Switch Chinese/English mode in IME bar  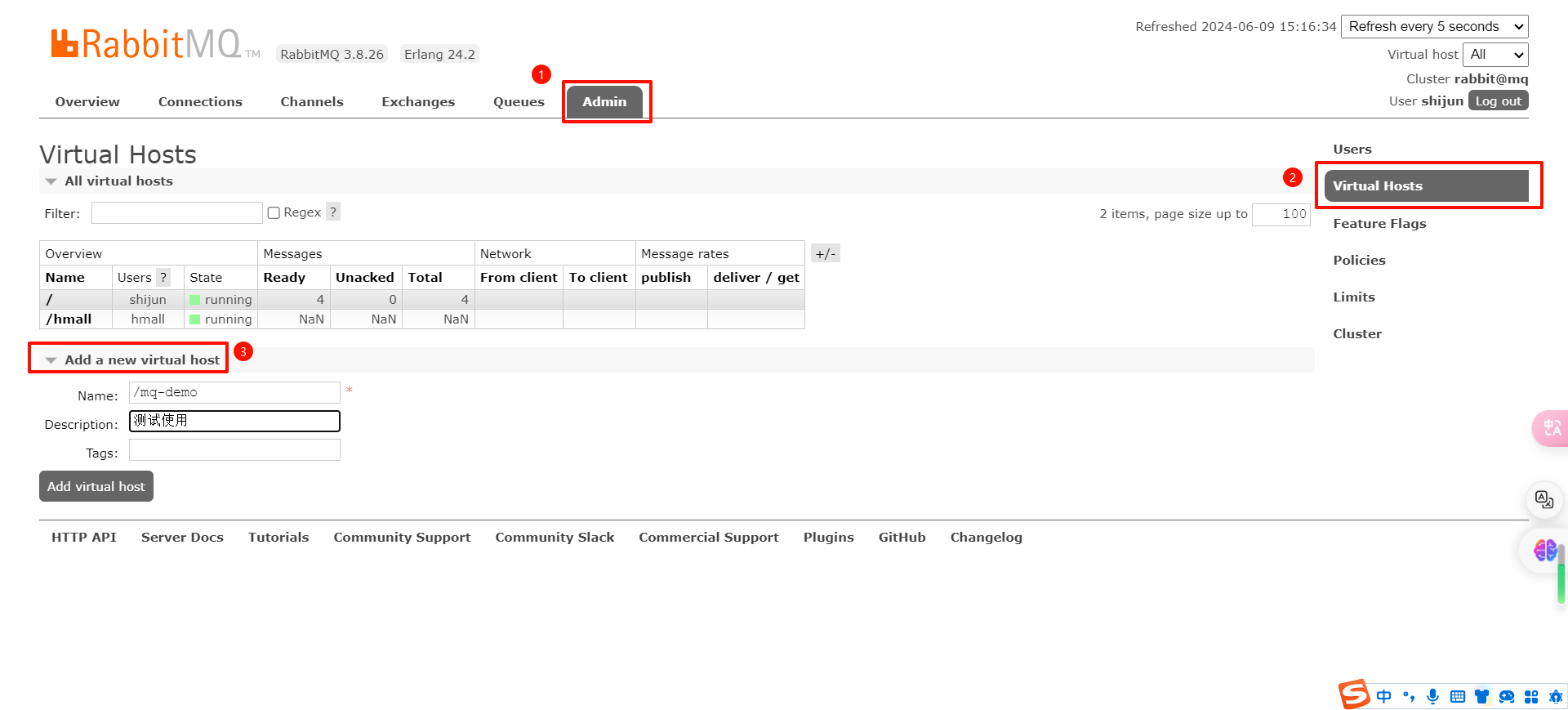[x=1384, y=696]
